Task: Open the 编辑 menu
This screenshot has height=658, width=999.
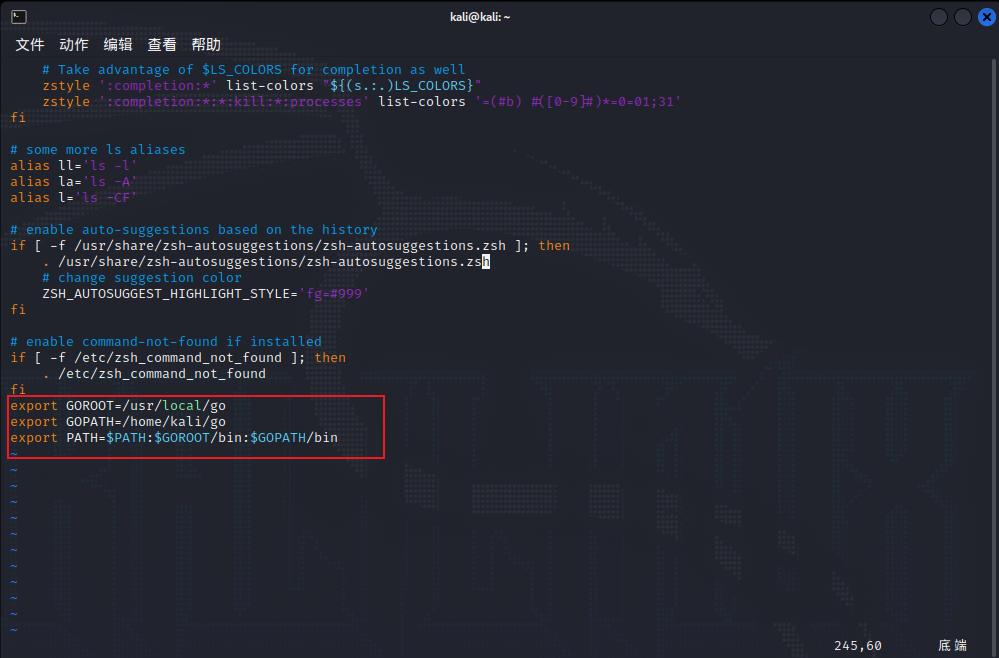Action: [117, 44]
